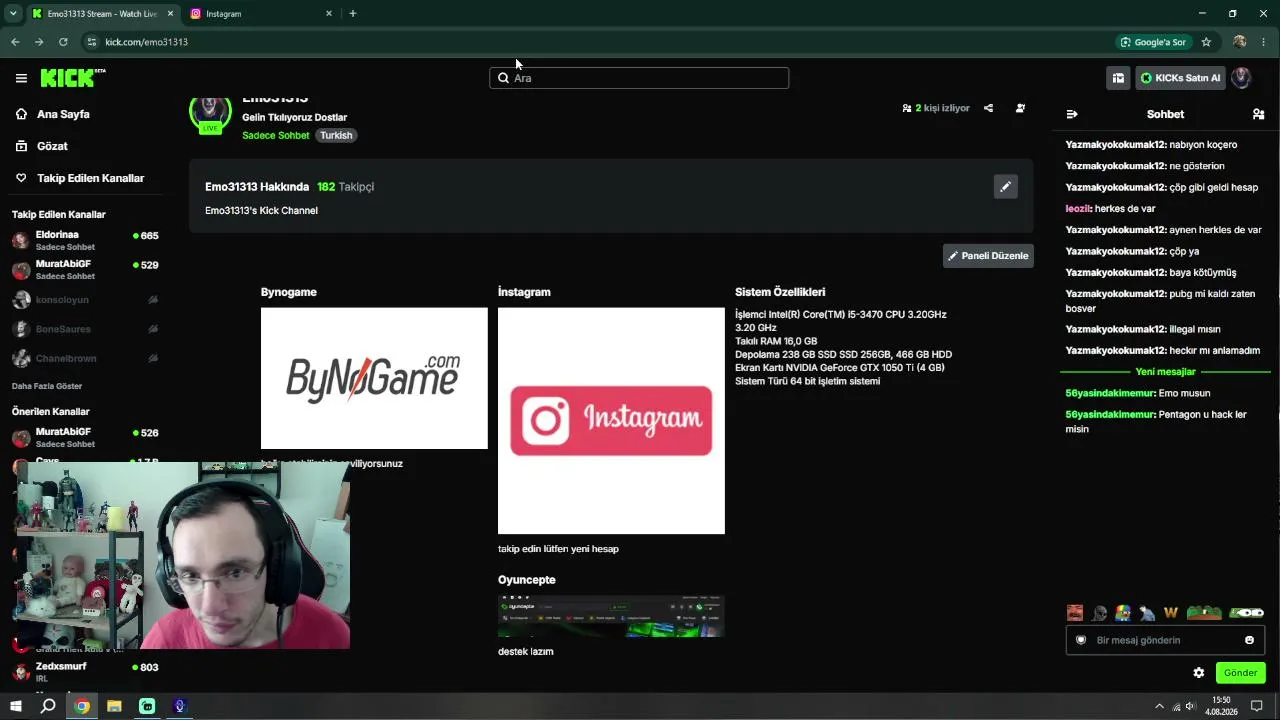Open the ByNoGame panel image
Screen dimensions: 1280x720
tap(374, 378)
